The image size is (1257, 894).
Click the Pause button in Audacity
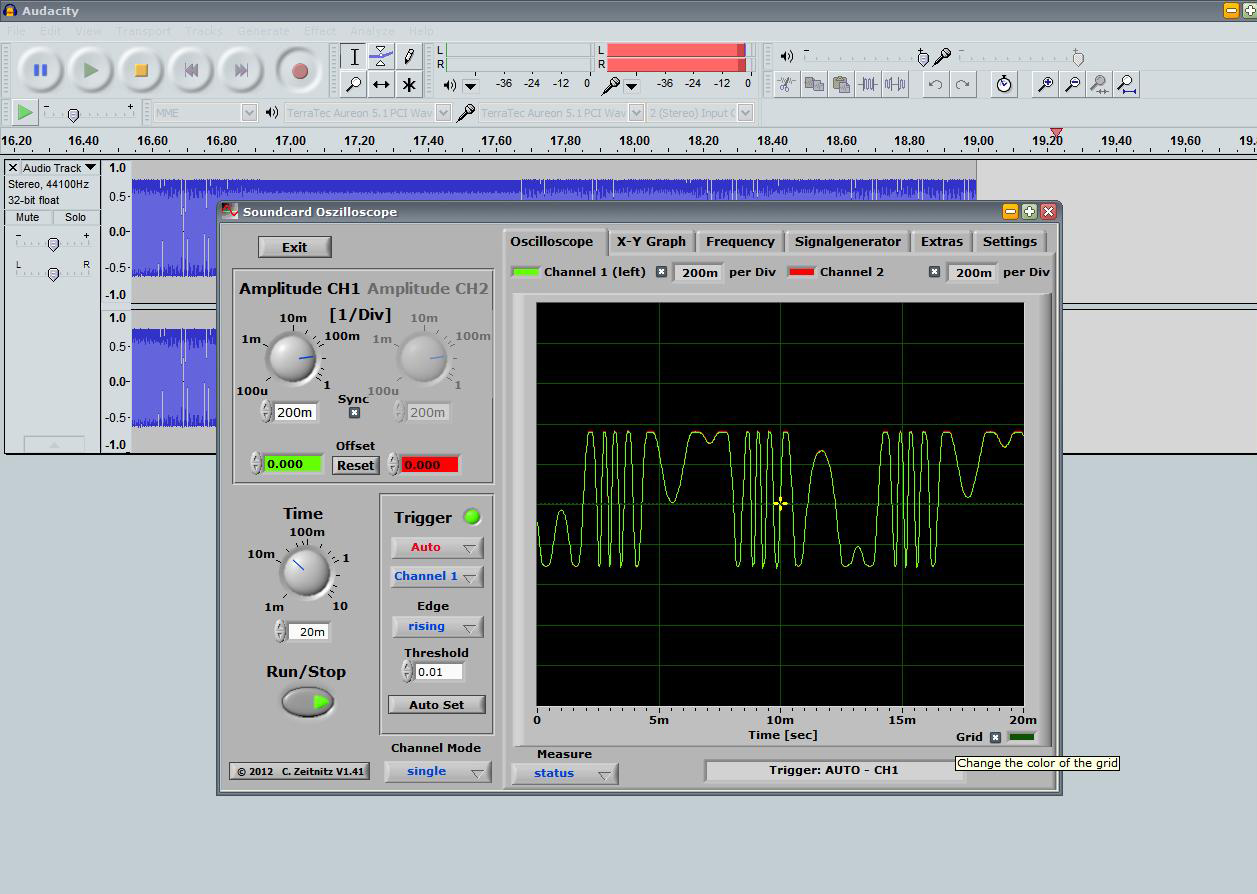40,70
